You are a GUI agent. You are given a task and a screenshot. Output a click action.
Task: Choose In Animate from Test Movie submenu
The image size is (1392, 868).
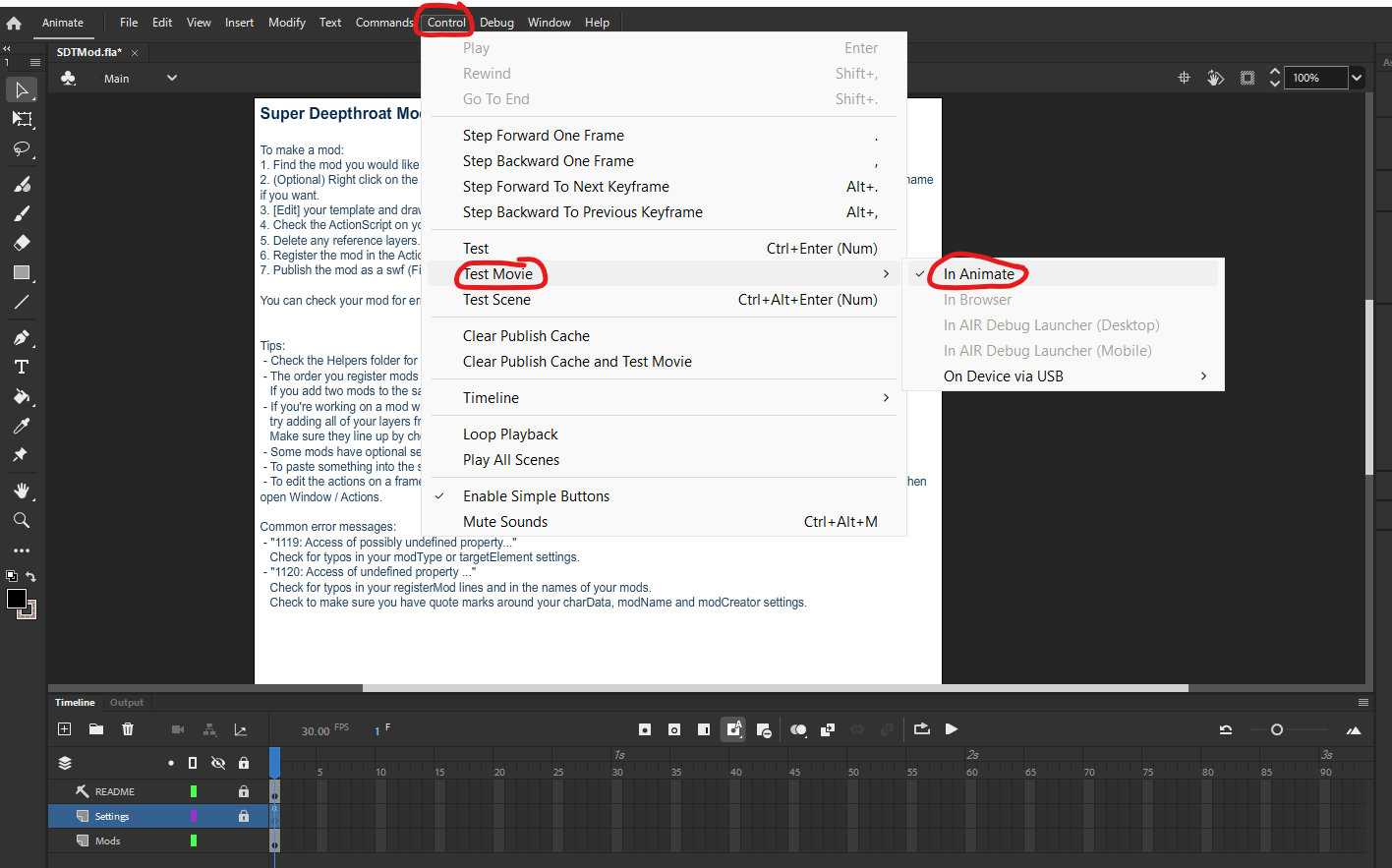click(978, 274)
